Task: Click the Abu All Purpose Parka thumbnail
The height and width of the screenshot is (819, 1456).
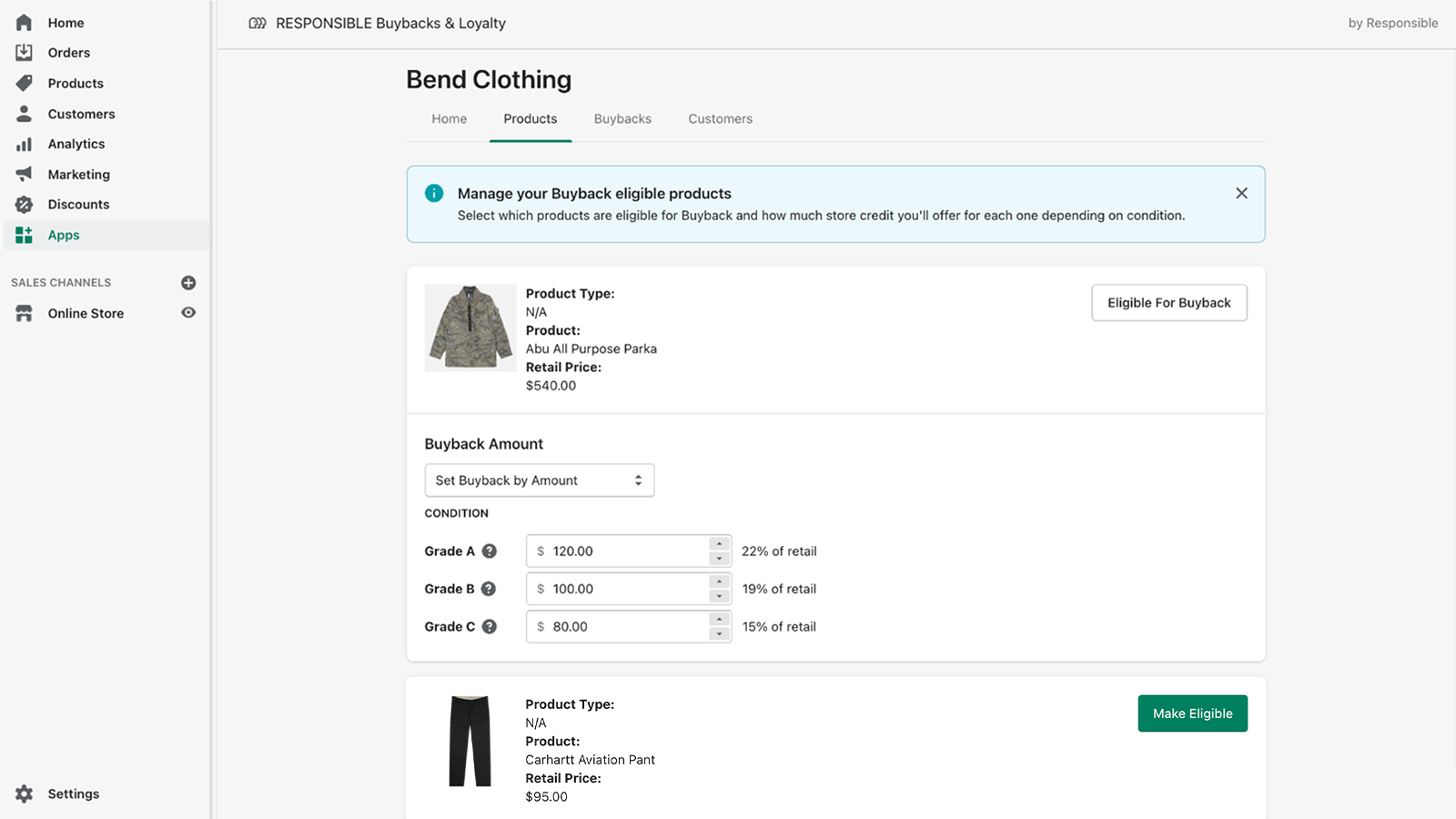Action: coord(470,328)
